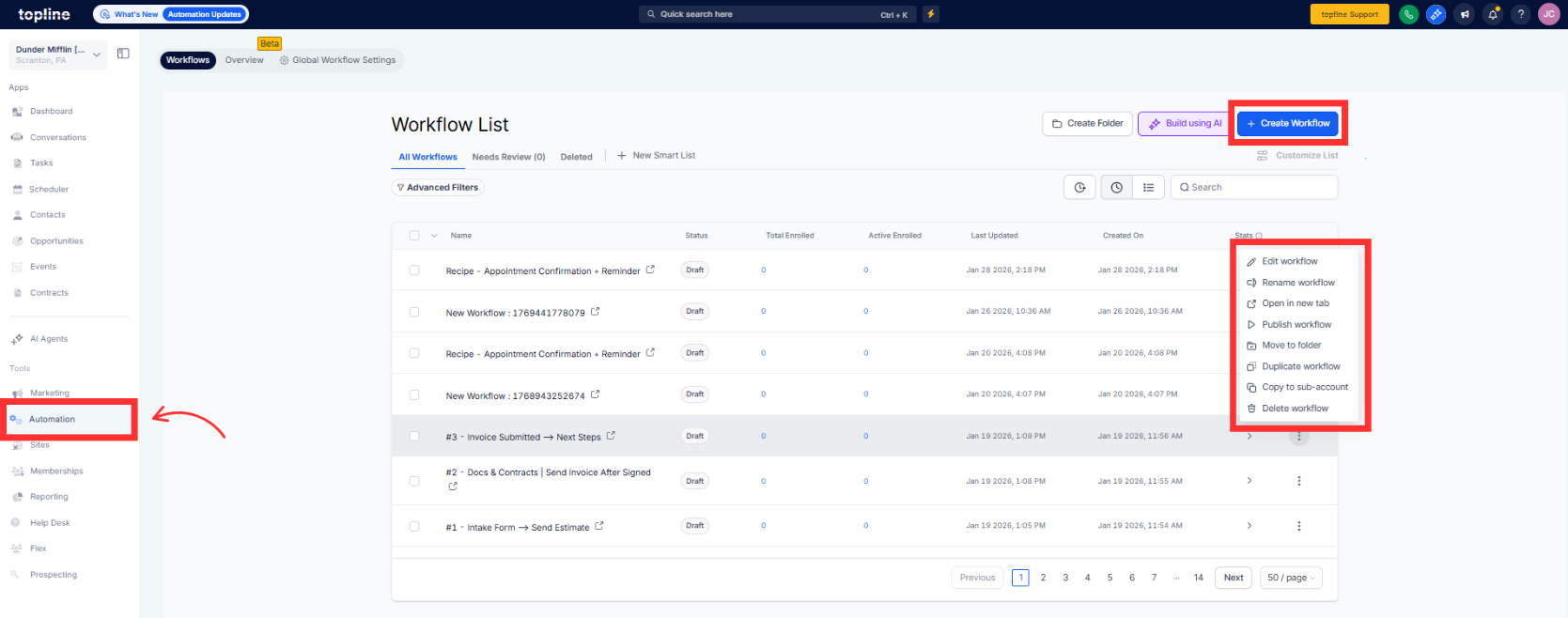Check the #1 Intake Form workflow checkbox
This screenshot has height=618, width=1568.
[x=414, y=526]
